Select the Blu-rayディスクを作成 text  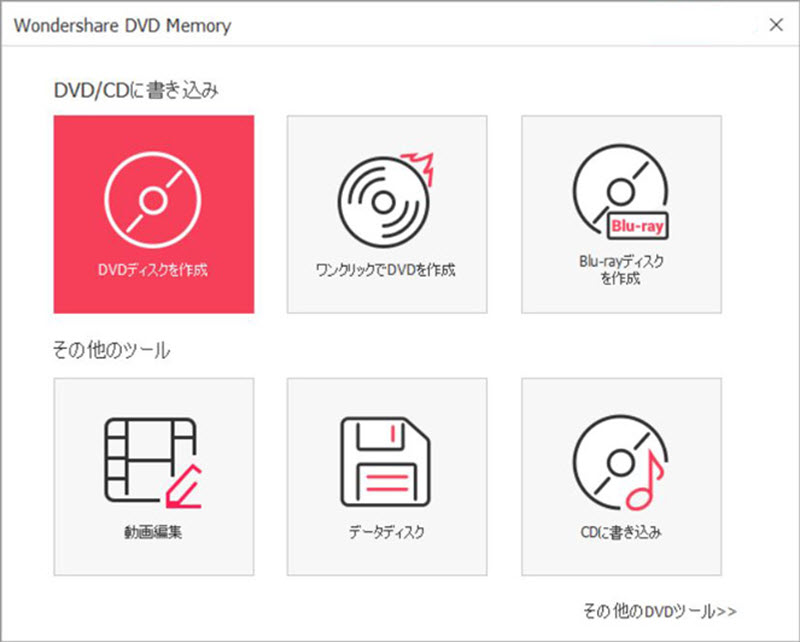pyautogui.click(x=621, y=270)
